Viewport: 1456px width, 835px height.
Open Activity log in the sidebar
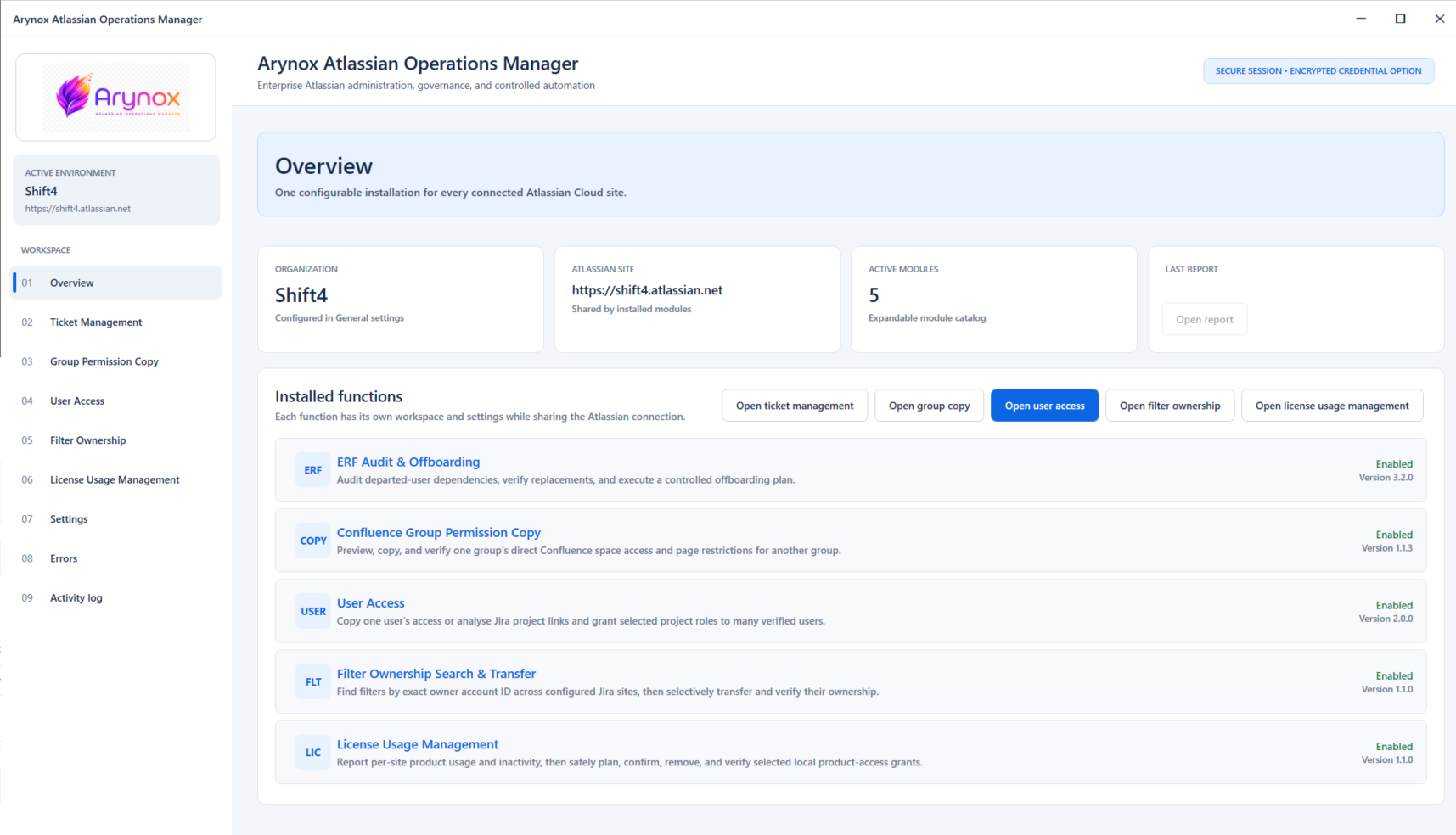(116, 598)
